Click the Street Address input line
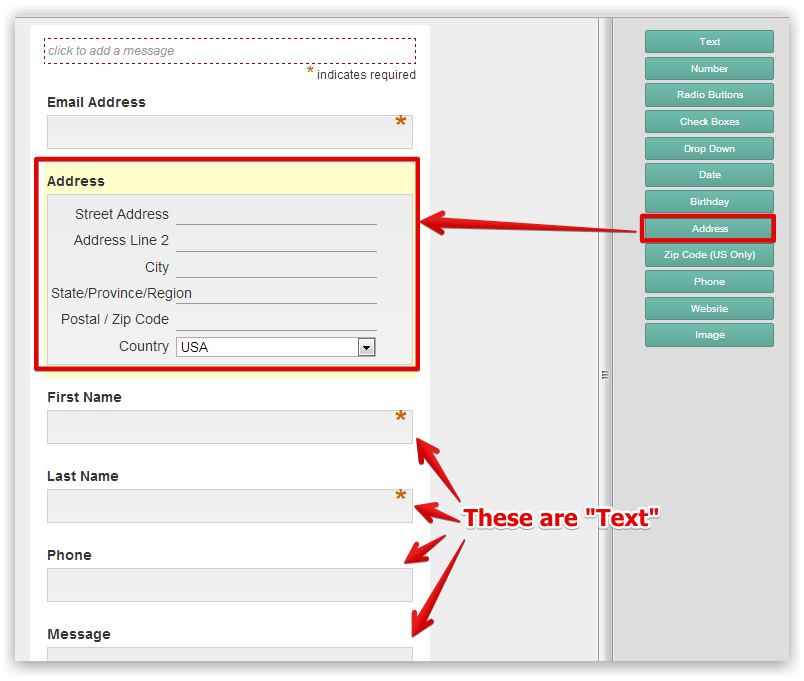804x681 pixels. (276, 214)
